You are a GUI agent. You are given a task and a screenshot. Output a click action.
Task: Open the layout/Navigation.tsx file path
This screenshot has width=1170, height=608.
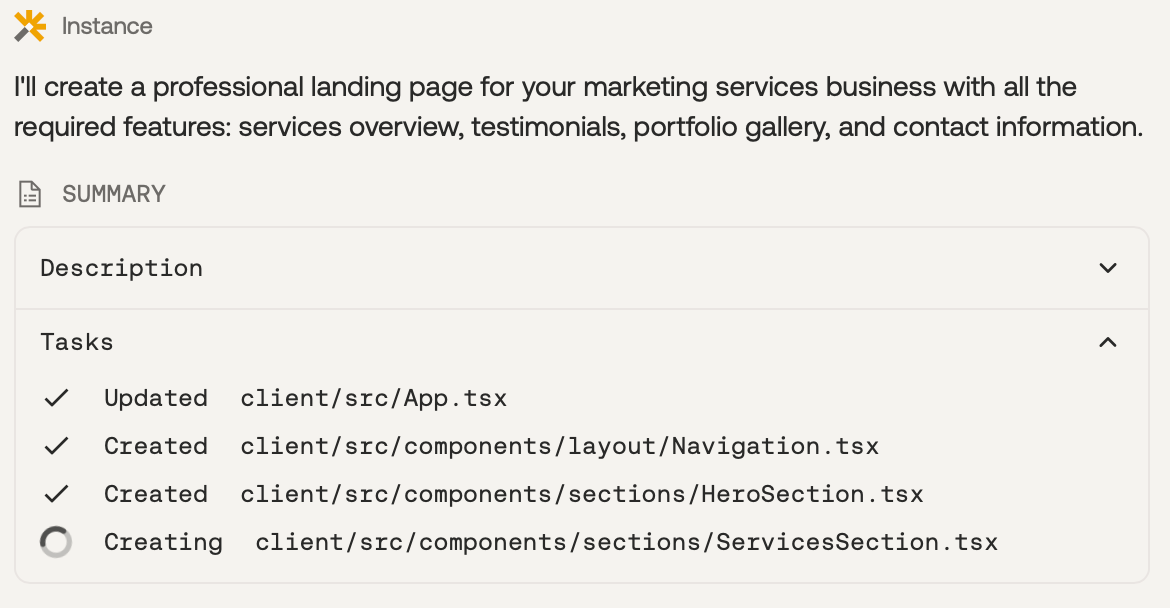[560, 446]
